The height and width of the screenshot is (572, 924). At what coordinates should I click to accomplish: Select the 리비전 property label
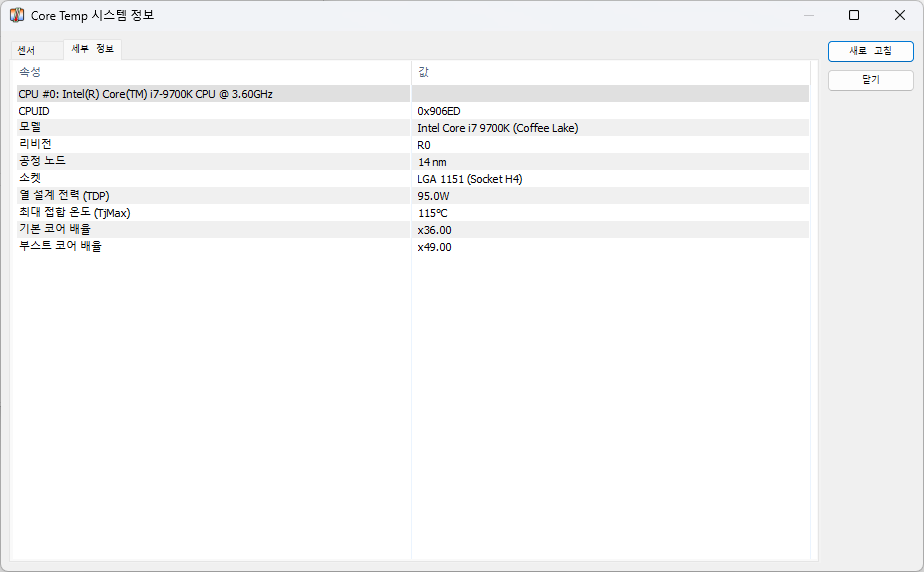[x=35, y=144]
